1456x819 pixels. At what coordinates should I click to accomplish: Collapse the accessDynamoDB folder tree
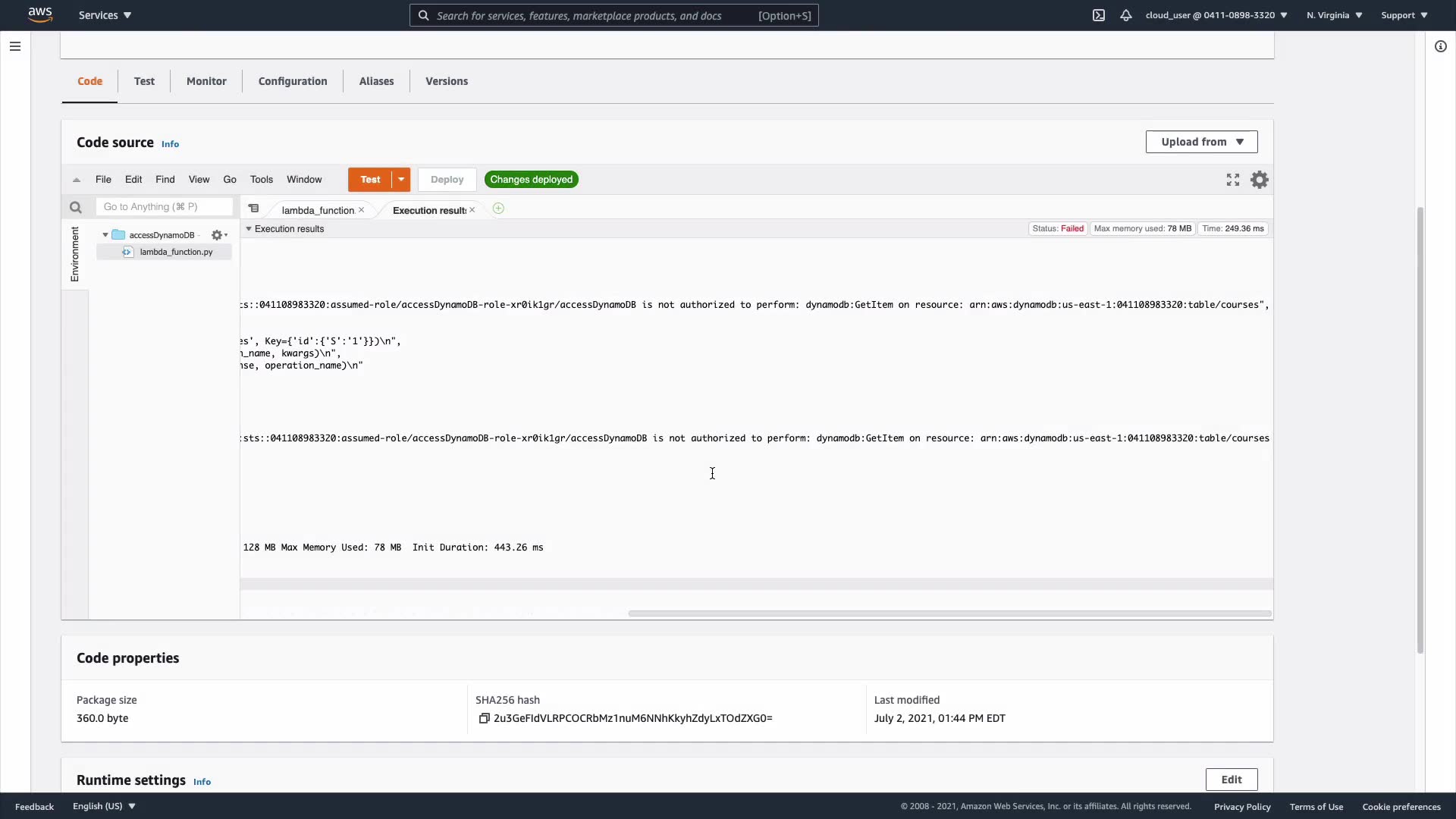[x=105, y=235]
